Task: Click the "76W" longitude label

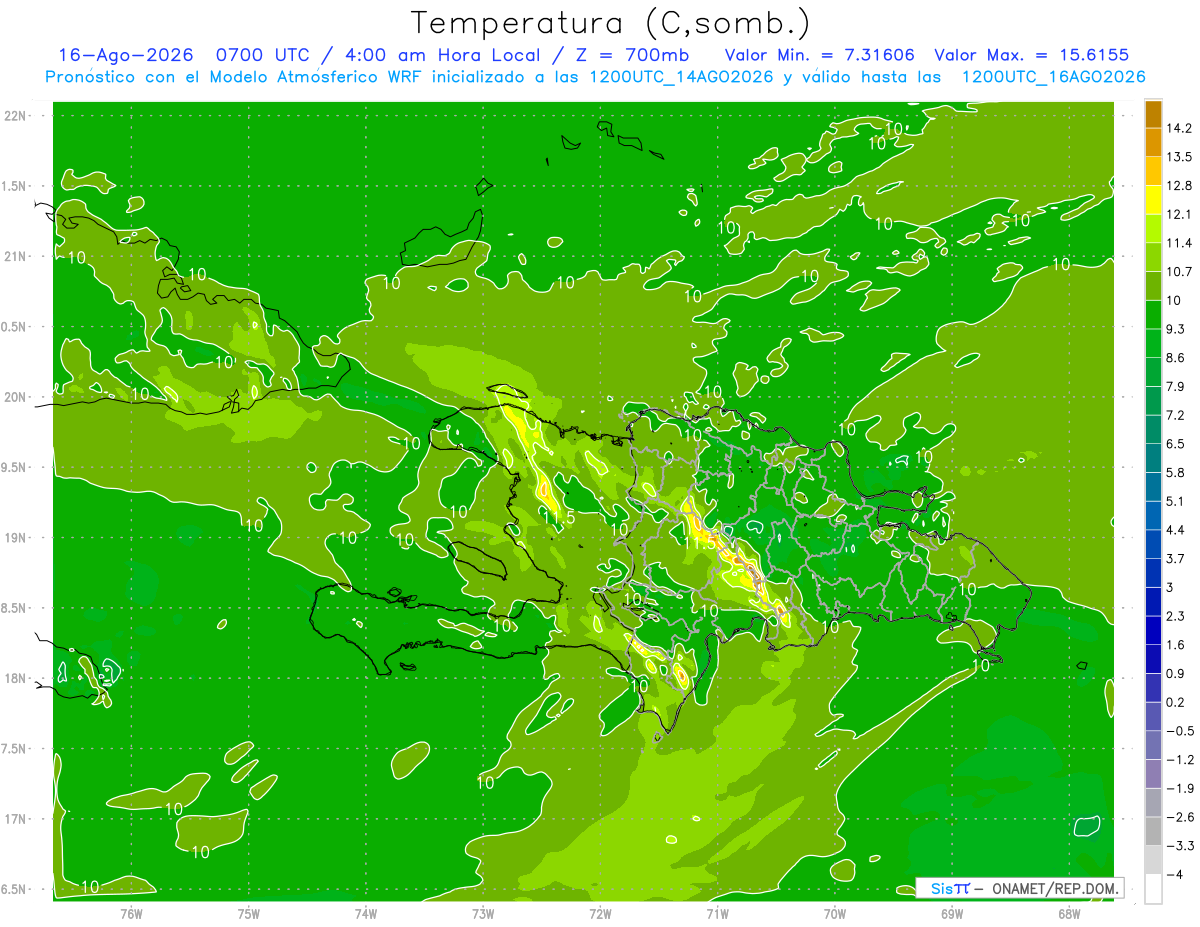Action: [131, 914]
